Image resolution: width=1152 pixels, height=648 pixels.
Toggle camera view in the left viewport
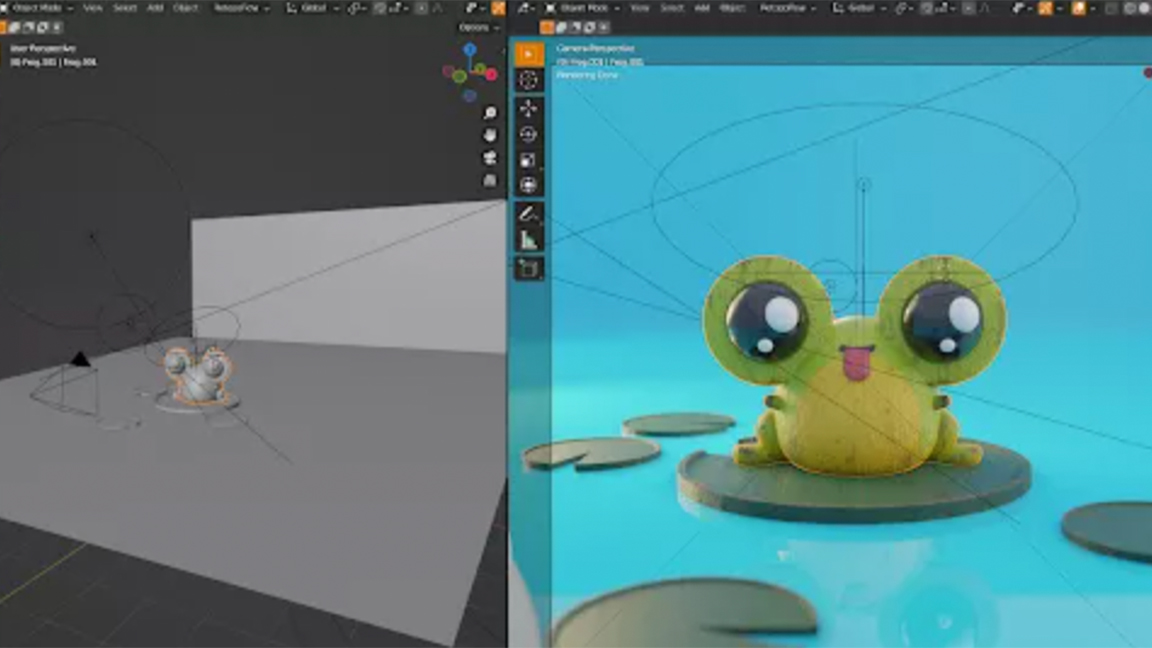coord(490,158)
